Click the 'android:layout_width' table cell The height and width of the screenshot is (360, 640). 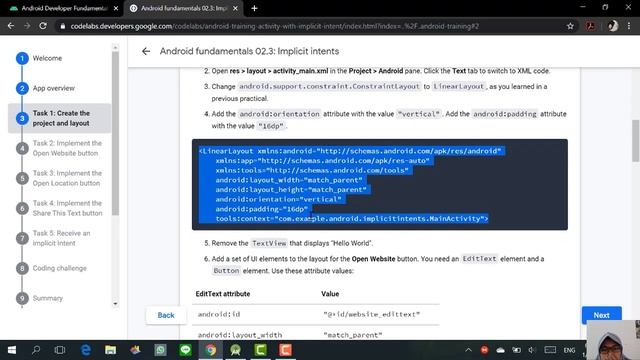coord(240,335)
